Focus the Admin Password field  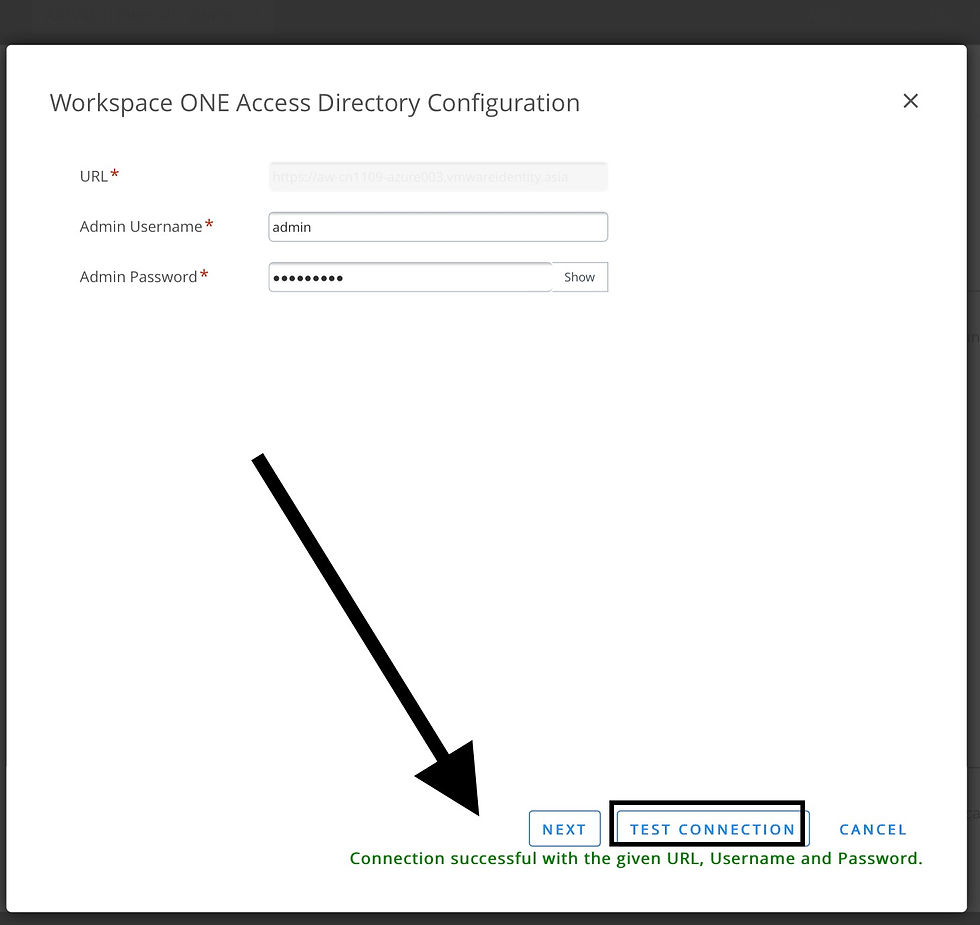pos(411,277)
